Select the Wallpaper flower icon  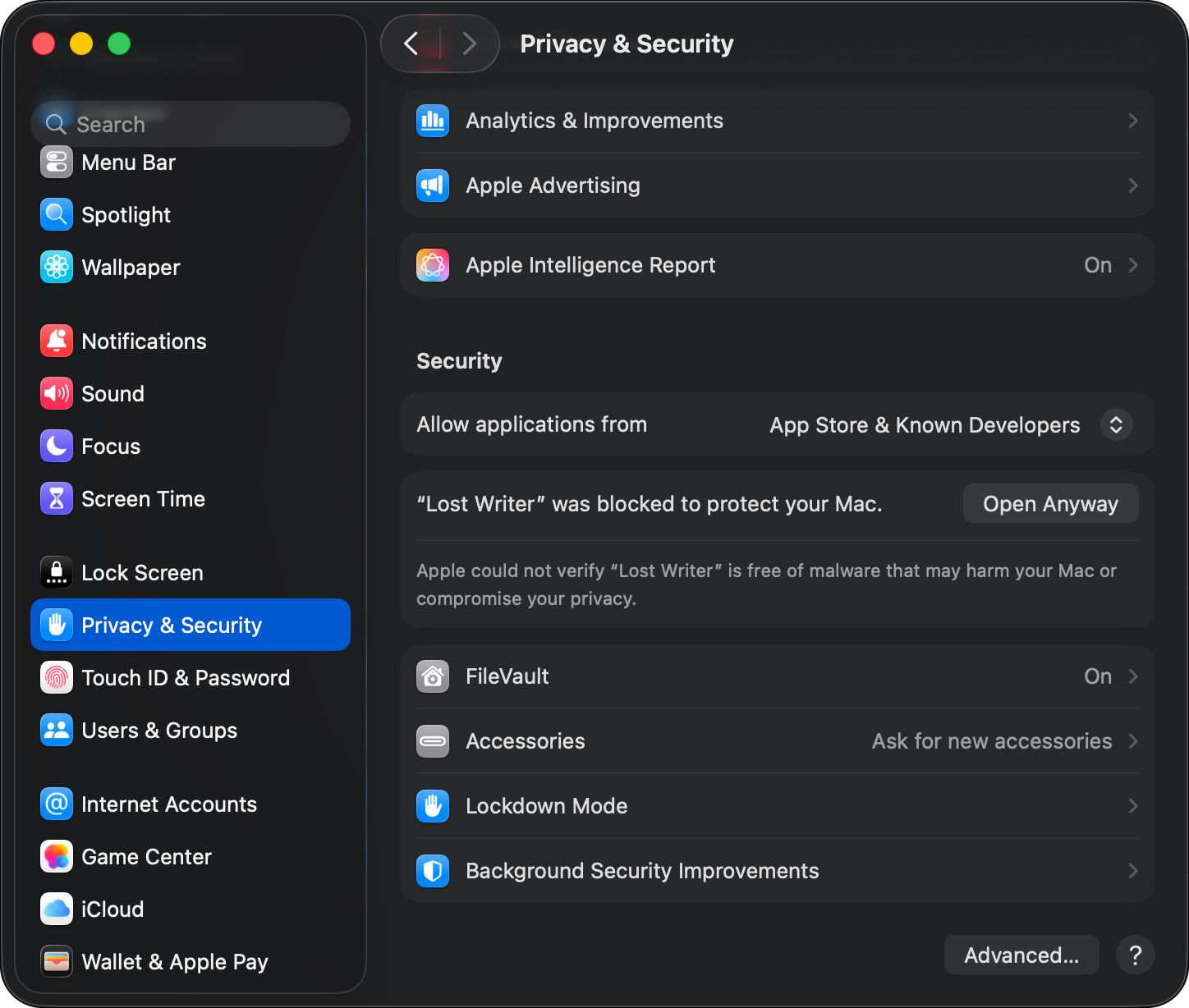57,268
